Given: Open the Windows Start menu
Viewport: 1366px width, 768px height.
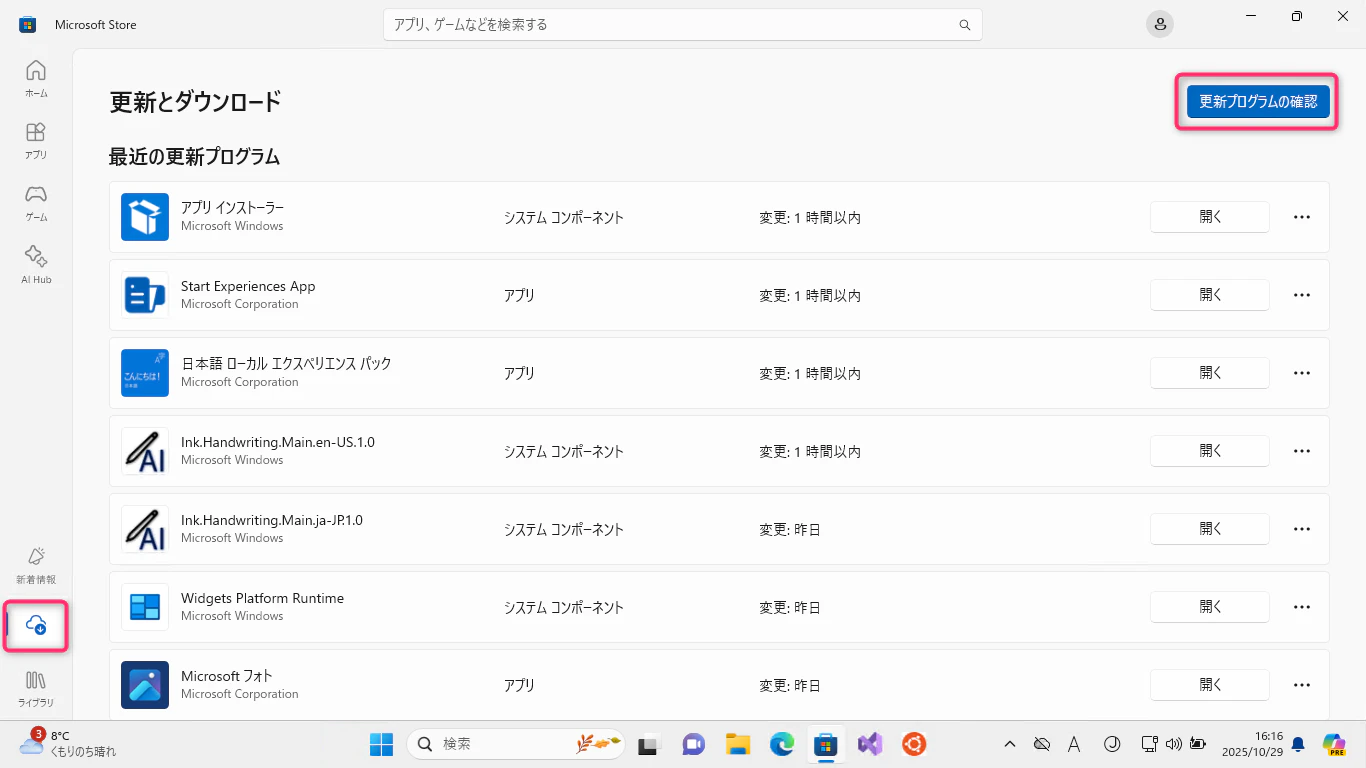Looking at the screenshot, I should pyautogui.click(x=381, y=744).
